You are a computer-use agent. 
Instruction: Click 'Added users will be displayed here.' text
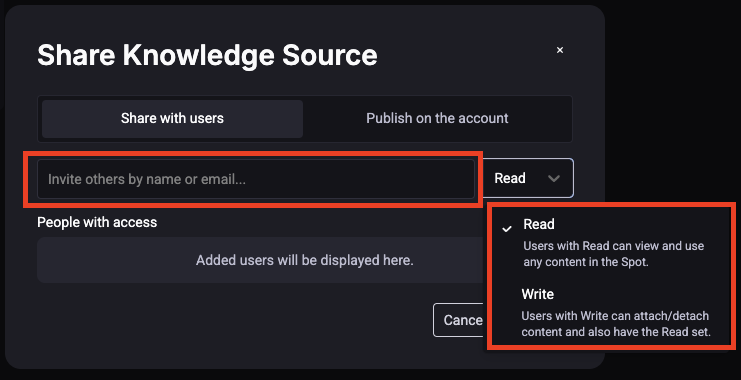[305, 260]
